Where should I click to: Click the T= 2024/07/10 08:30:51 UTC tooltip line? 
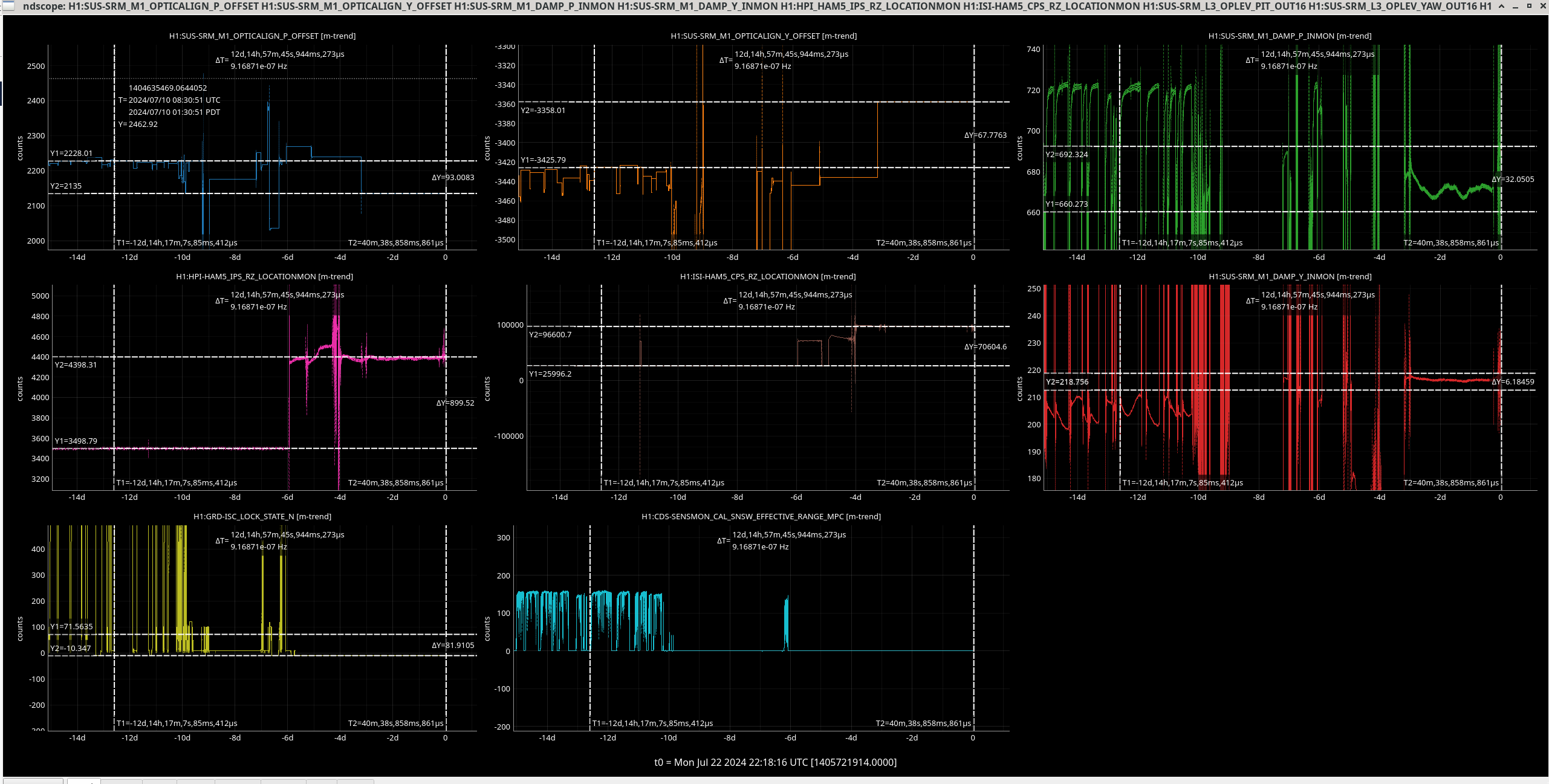(x=169, y=100)
